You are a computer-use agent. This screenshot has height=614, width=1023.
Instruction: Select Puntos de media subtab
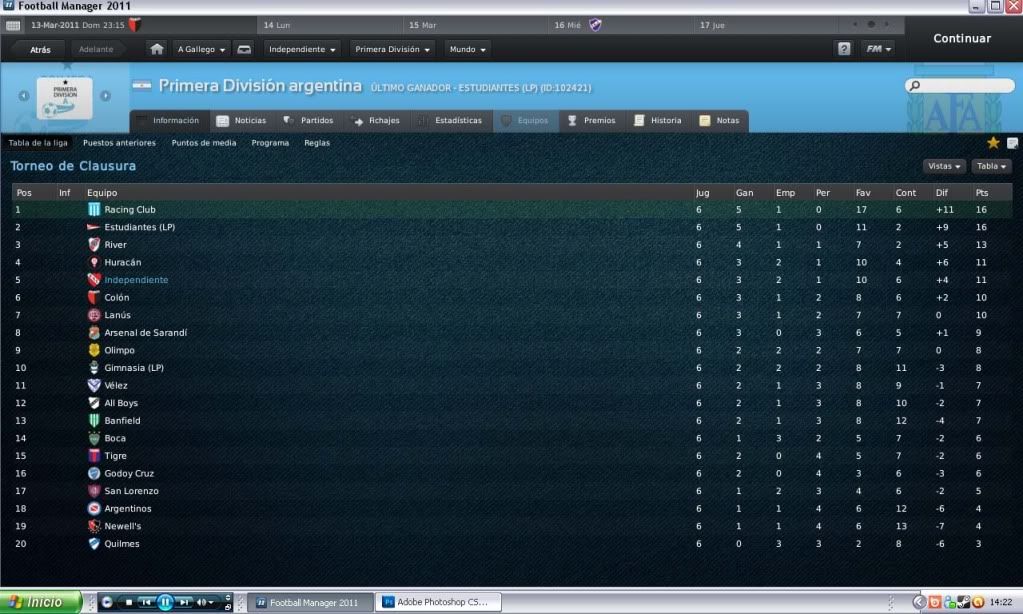[204, 143]
